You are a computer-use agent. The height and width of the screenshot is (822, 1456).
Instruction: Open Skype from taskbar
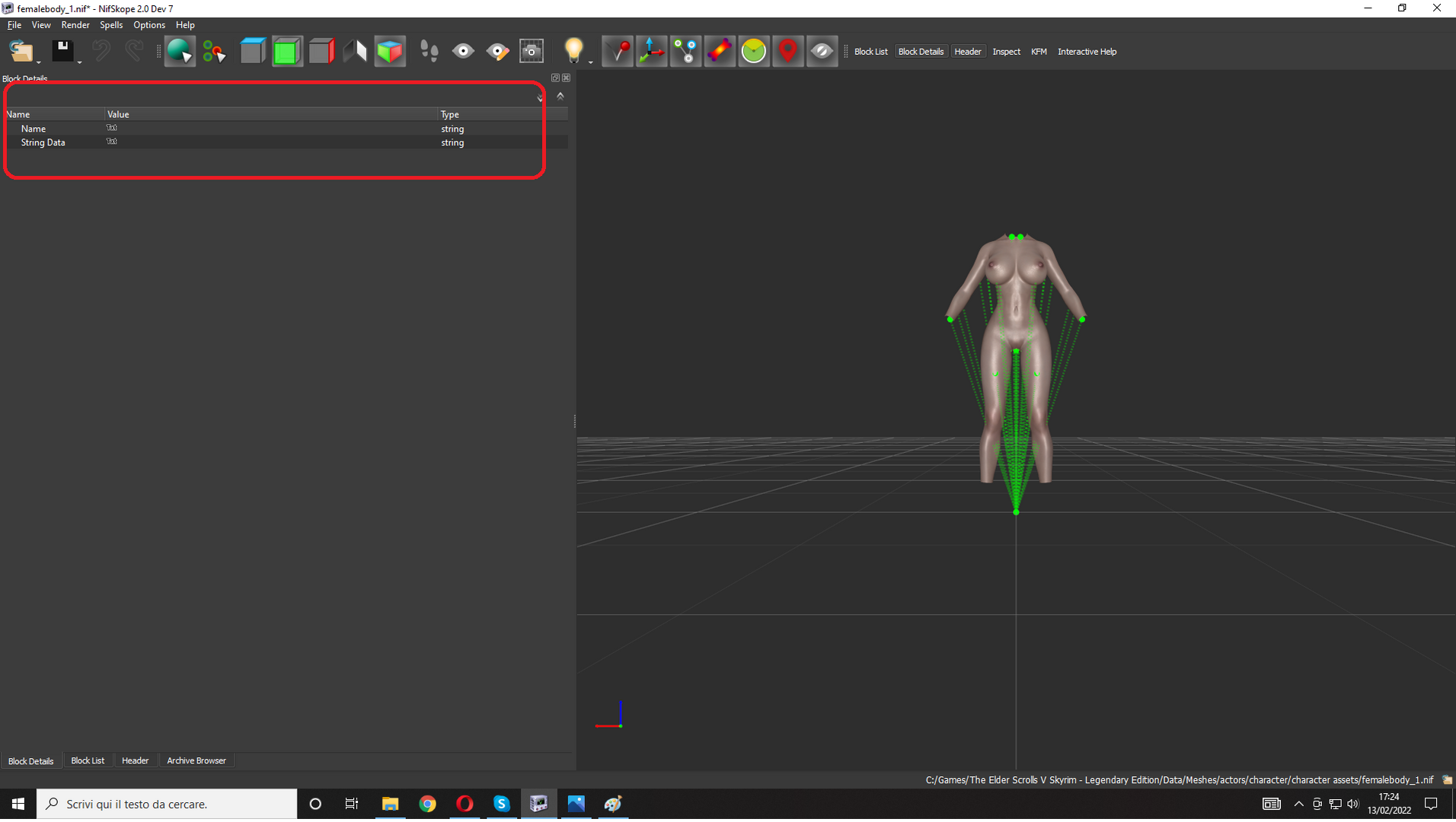(x=502, y=804)
